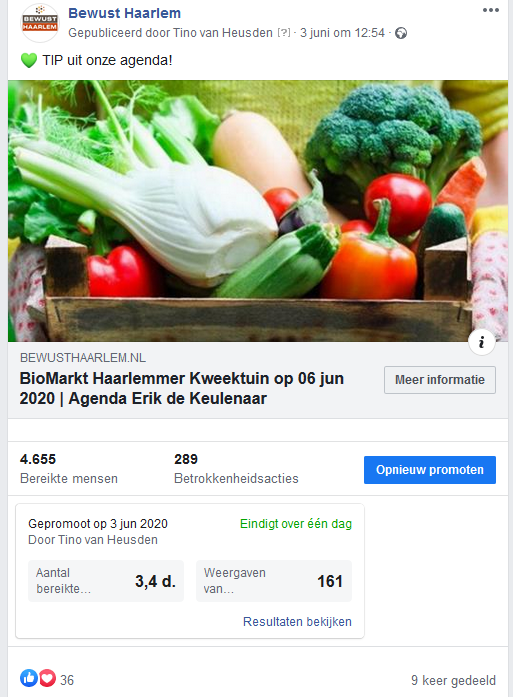Click the post timestamp 3 juni om 12:54
Image resolution: width=513 pixels, height=697 pixels.
point(342,33)
